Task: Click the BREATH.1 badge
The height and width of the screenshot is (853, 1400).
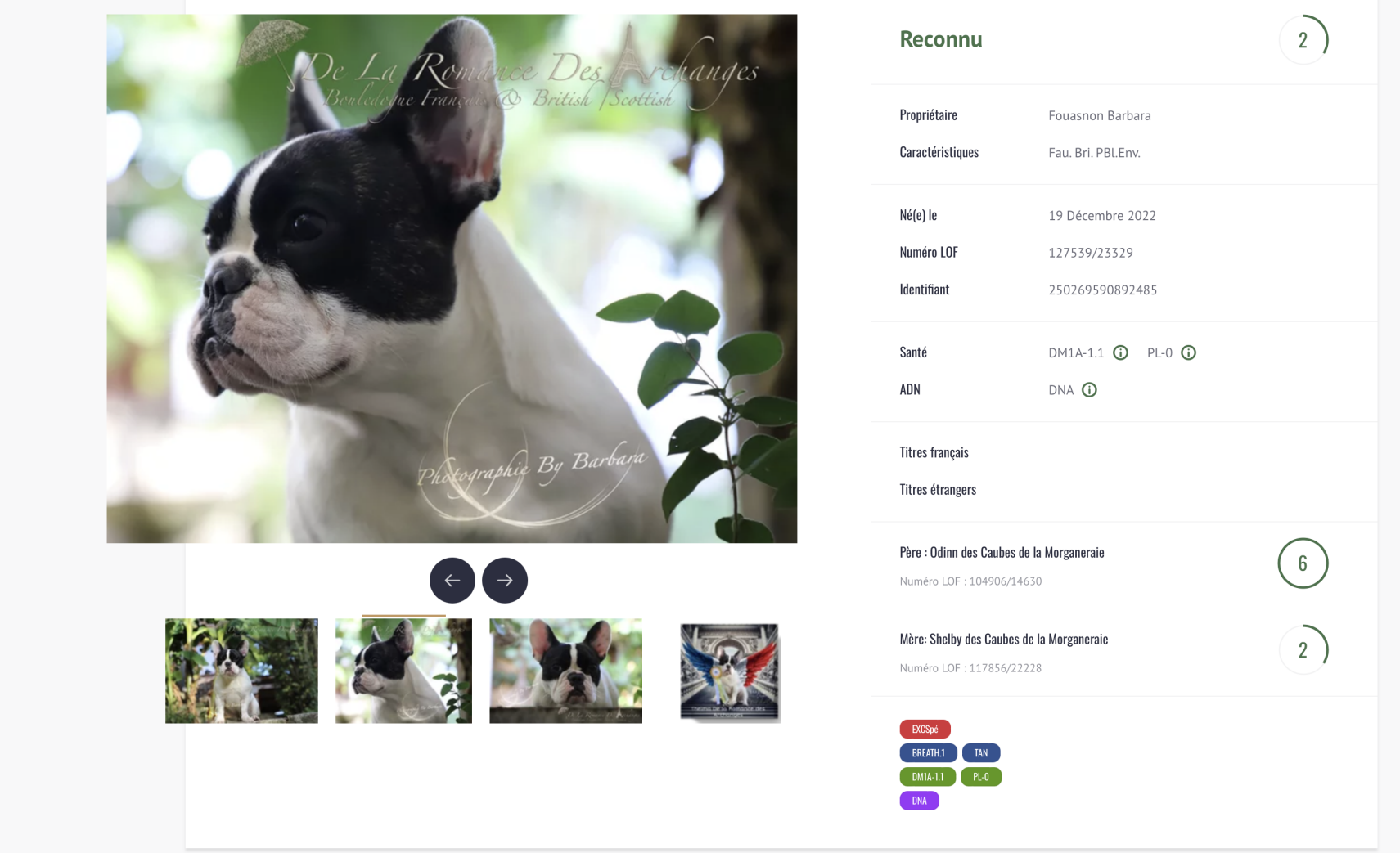Action: [928, 752]
